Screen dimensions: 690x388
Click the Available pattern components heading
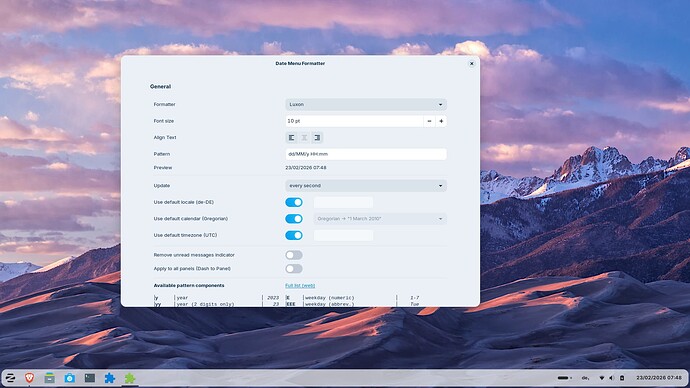point(189,286)
